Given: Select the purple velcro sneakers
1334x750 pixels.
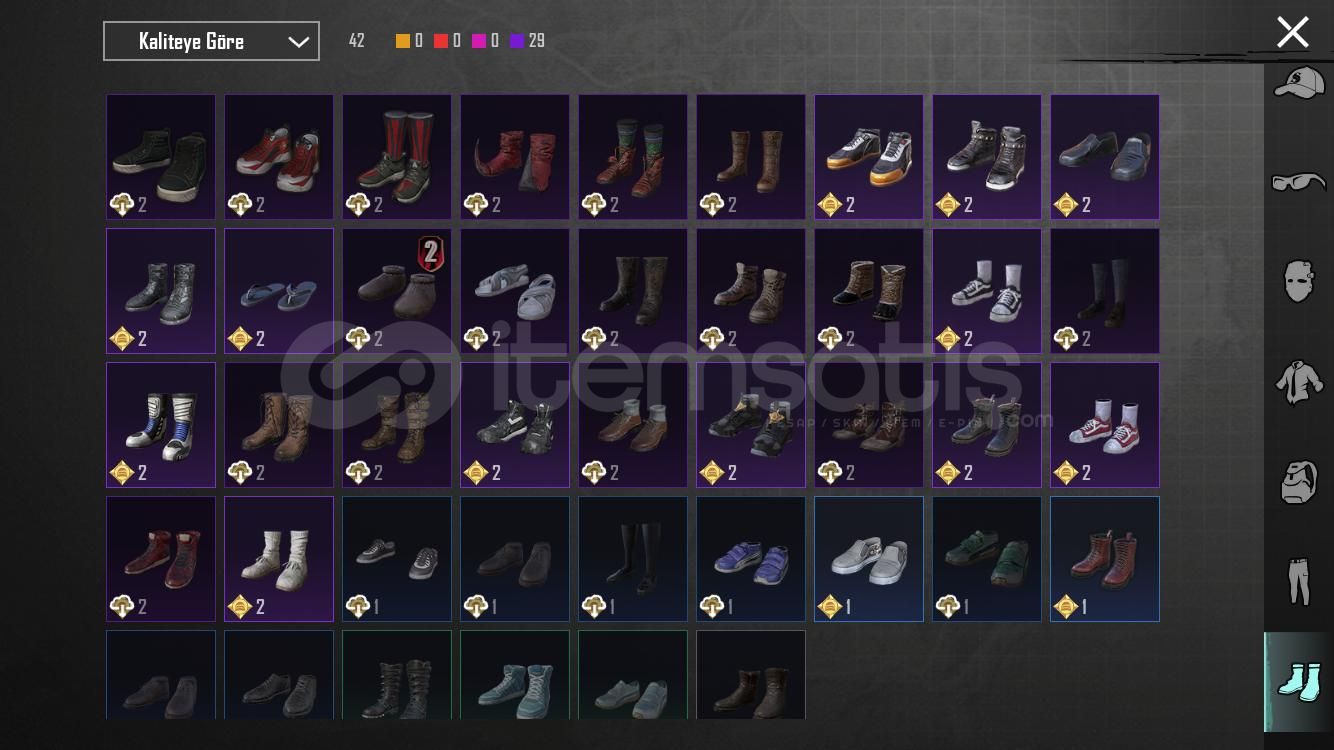Looking at the screenshot, I should [751, 559].
